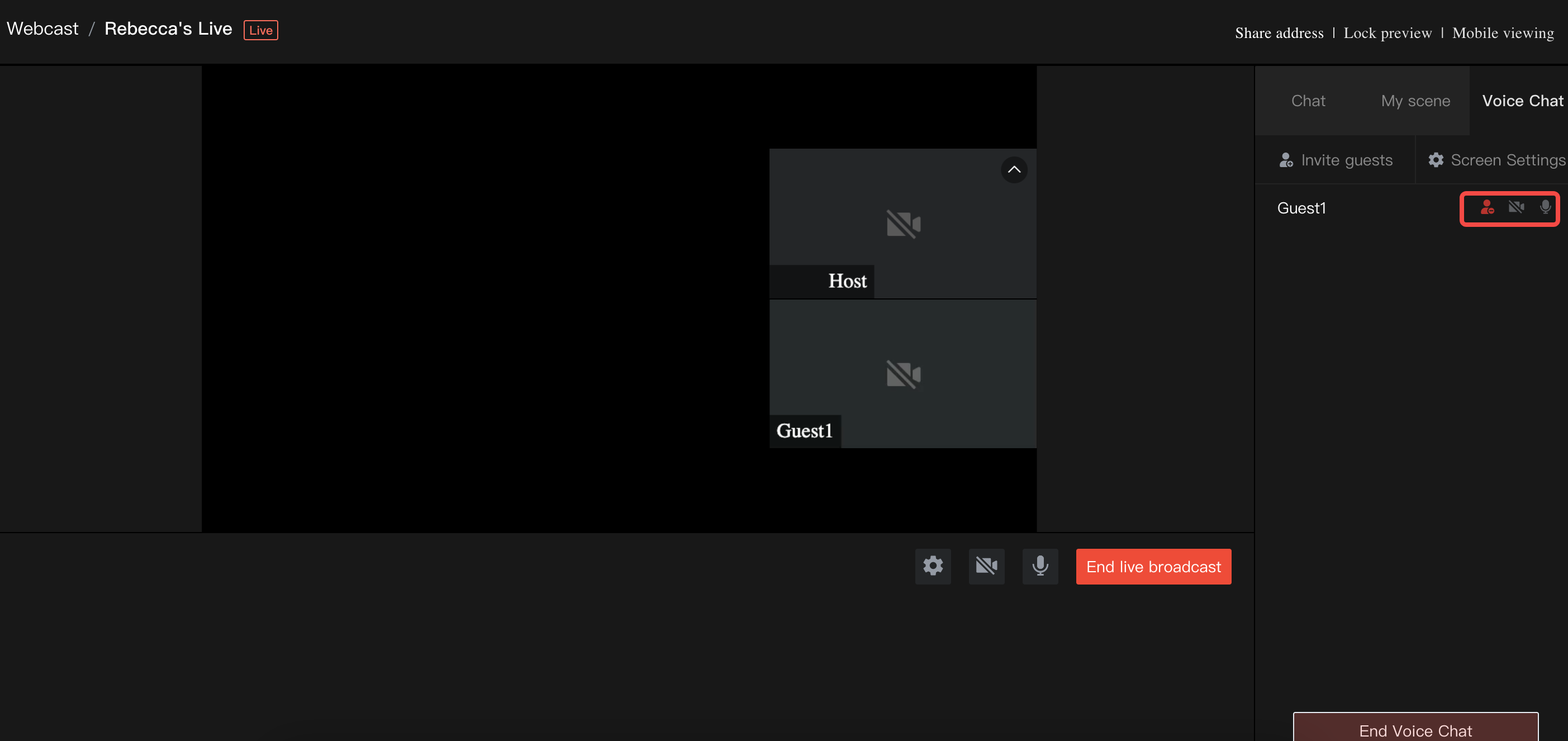Open the My scene tab
This screenshot has height=741, width=1568.
click(x=1415, y=101)
